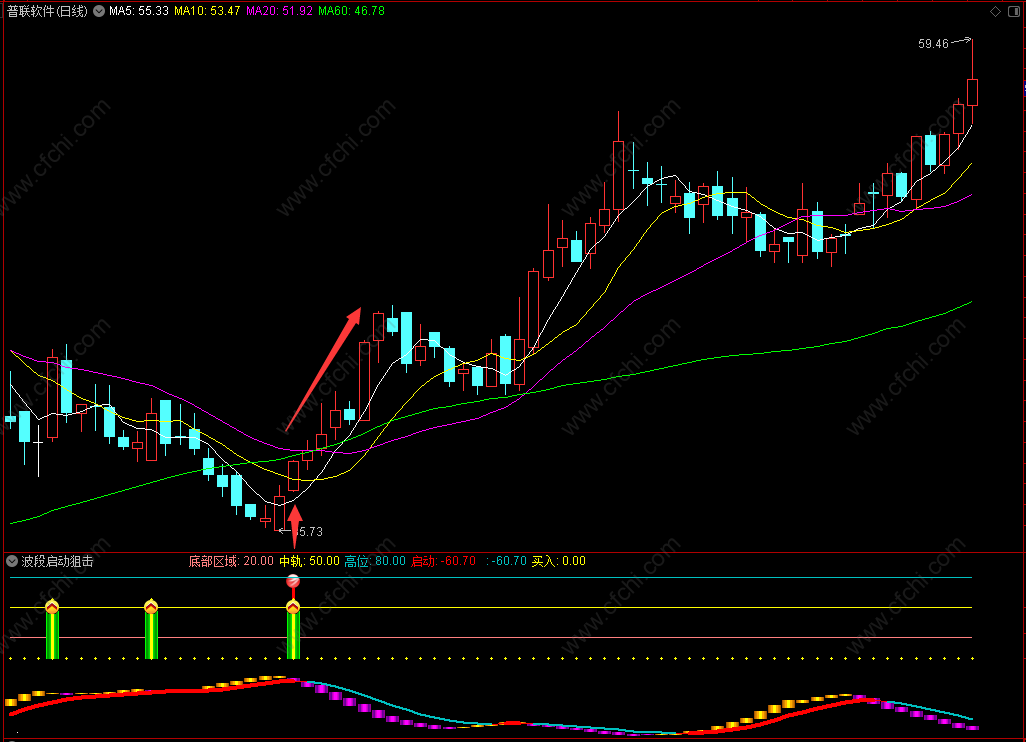The image size is (1026, 742).
Task: Click the MA20: 51.92 magenta label
Action: tap(279, 11)
